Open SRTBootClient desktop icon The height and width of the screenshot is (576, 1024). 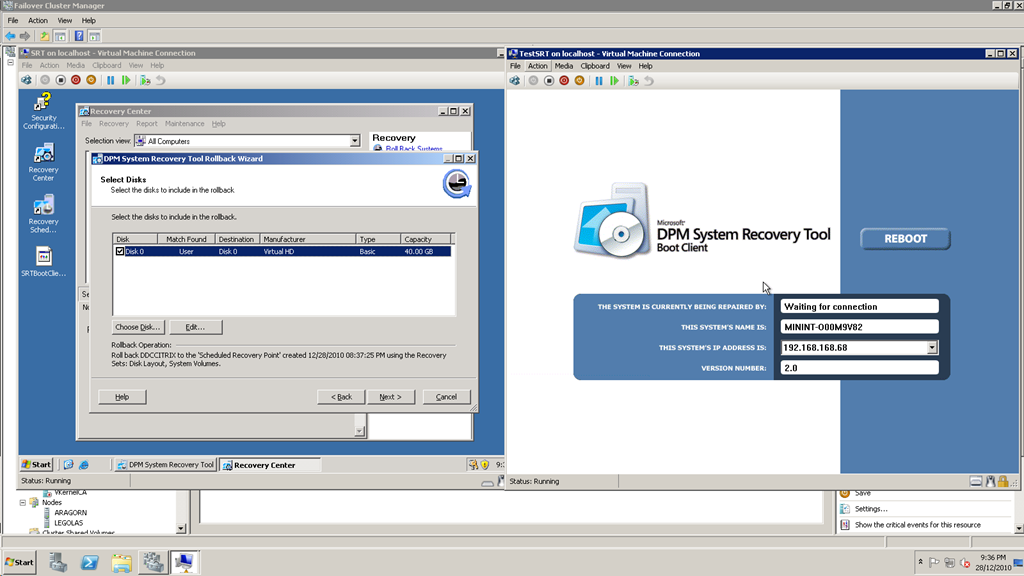(x=44, y=262)
